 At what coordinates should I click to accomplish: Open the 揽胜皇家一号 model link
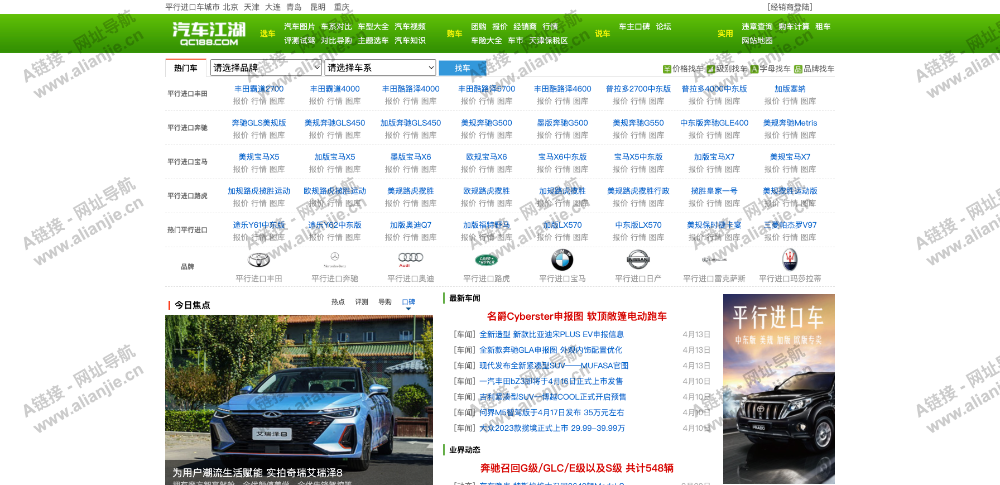click(x=714, y=190)
